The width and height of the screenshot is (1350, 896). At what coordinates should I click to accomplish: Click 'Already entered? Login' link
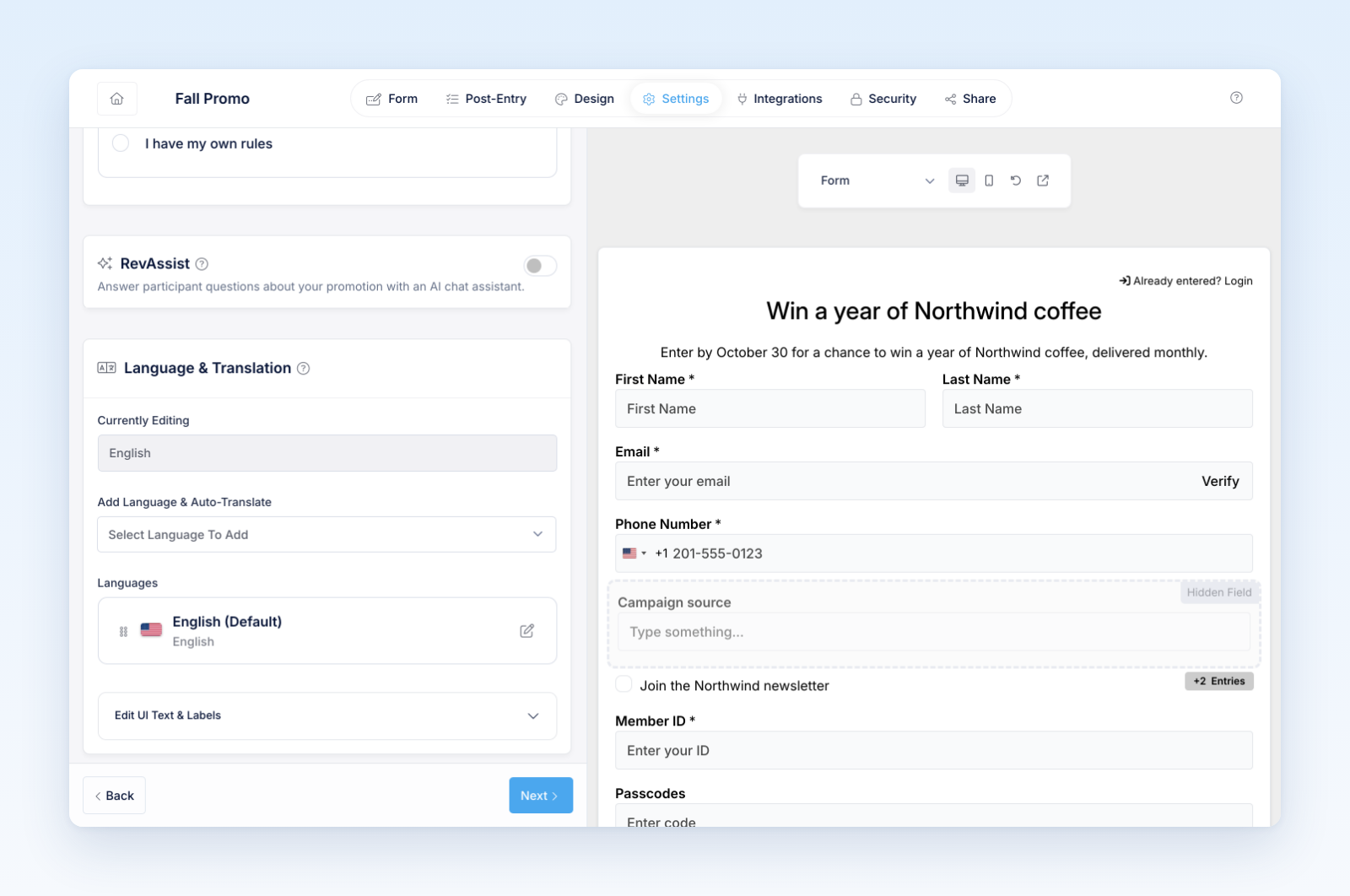(x=1185, y=281)
